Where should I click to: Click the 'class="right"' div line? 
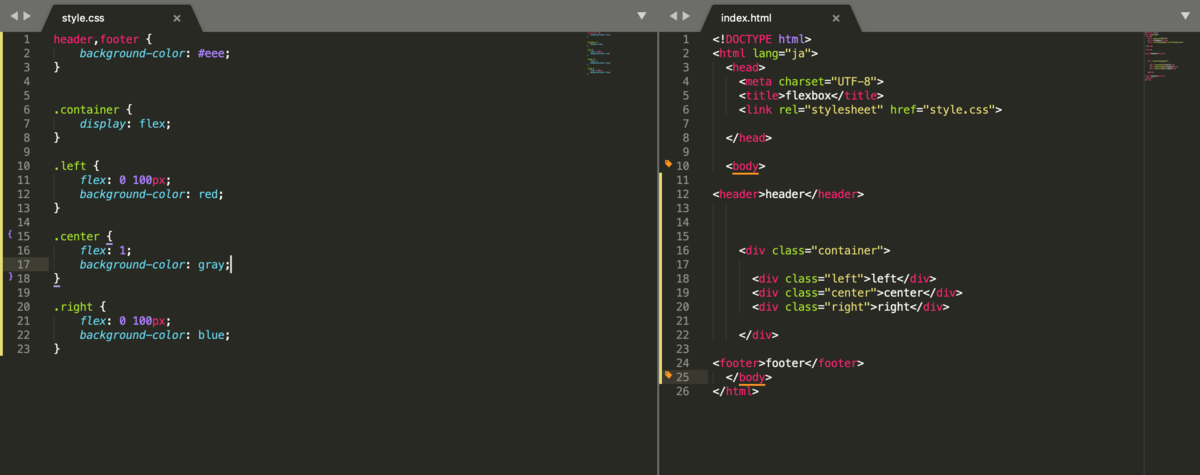(850, 306)
